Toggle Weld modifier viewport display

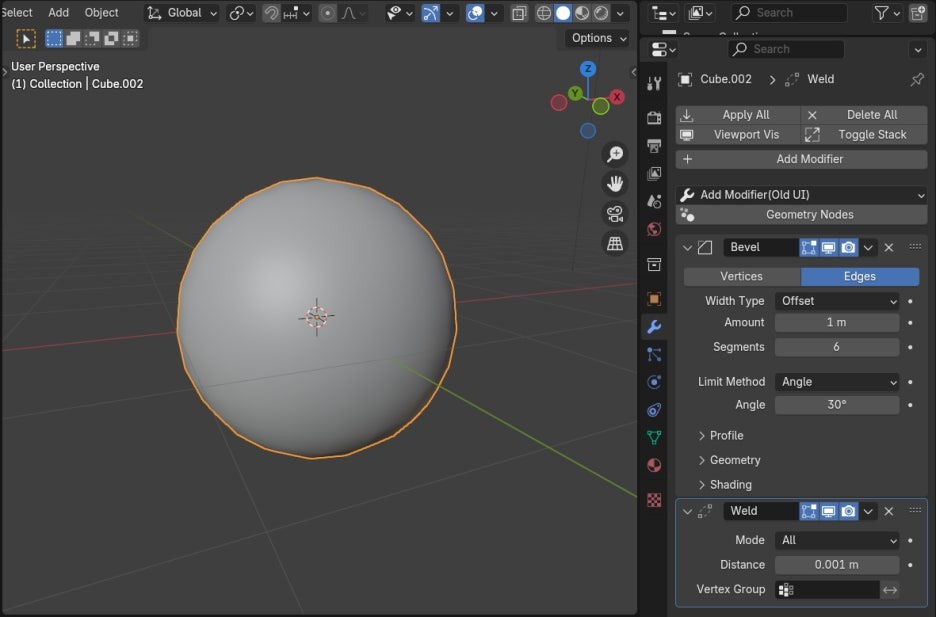pos(829,511)
